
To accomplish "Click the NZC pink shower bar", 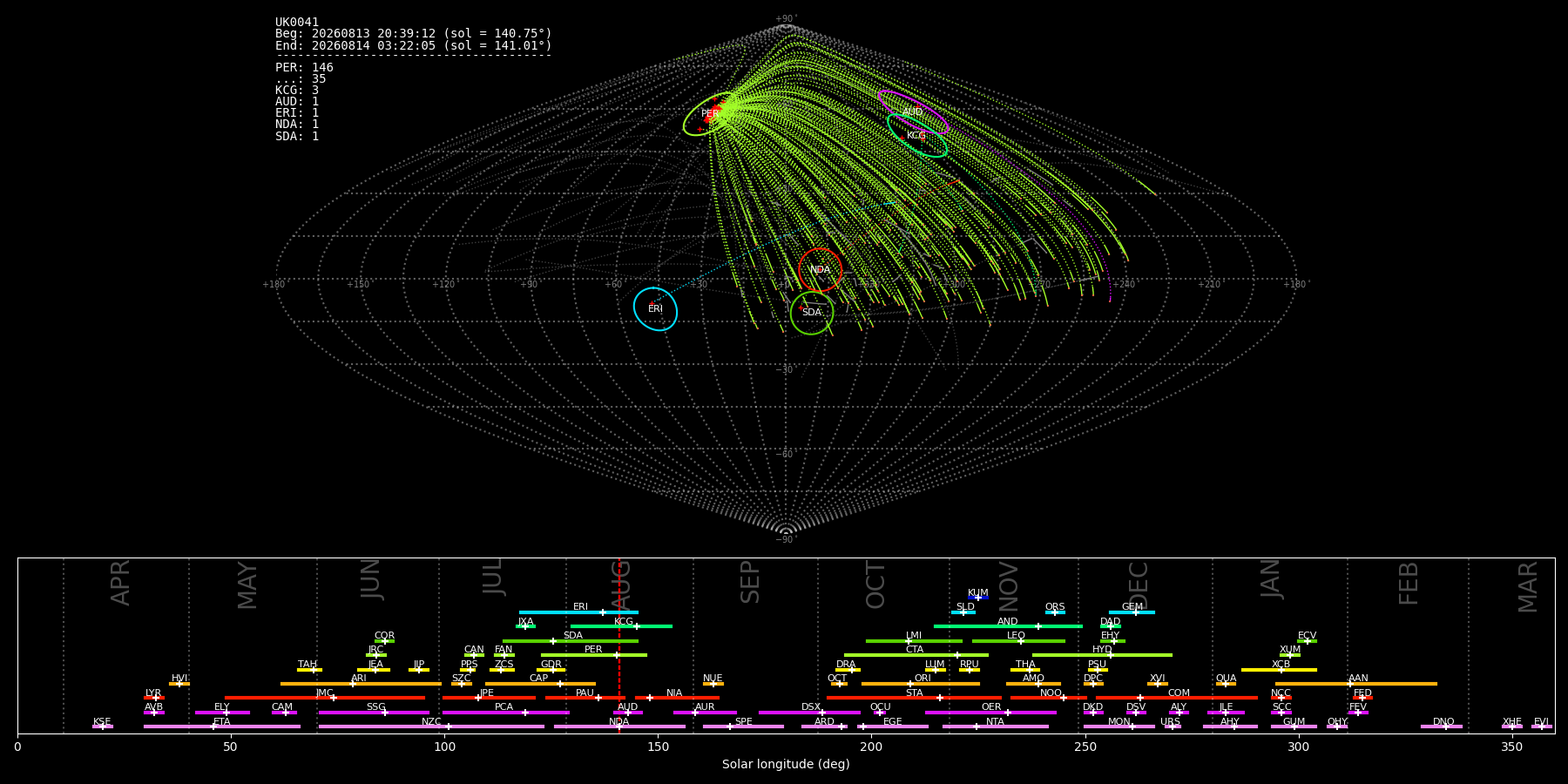I will pyautogui.click(x=431, y=727).
